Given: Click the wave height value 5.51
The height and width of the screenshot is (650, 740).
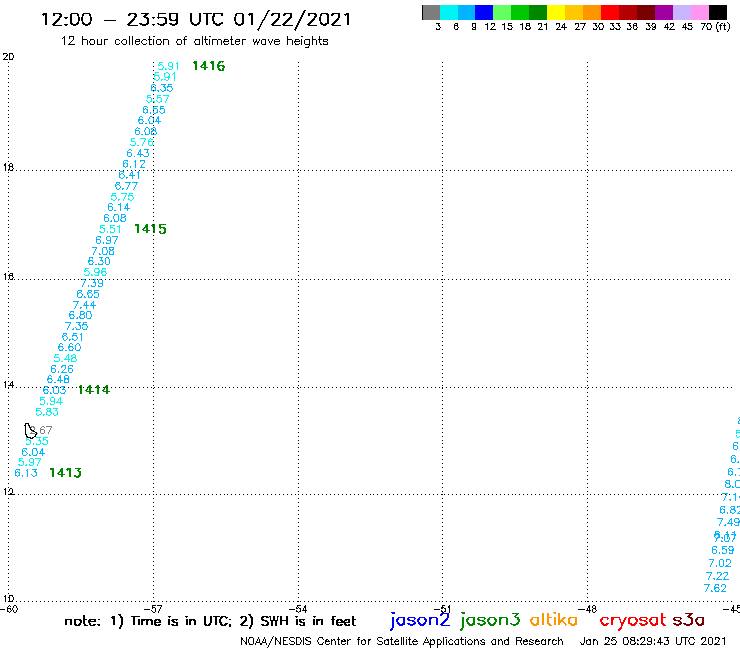Looking at the screenshot, I should point(110,229).
